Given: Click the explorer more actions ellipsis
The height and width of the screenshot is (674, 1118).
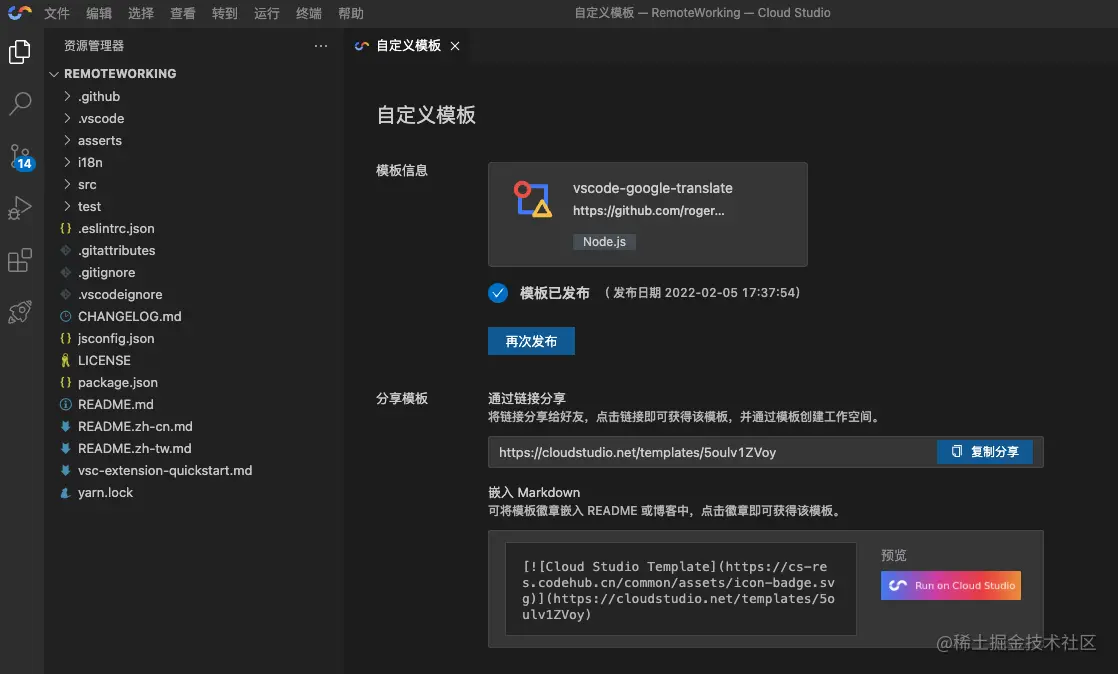Looking at the screenshot, I should (x=321, y=46).
